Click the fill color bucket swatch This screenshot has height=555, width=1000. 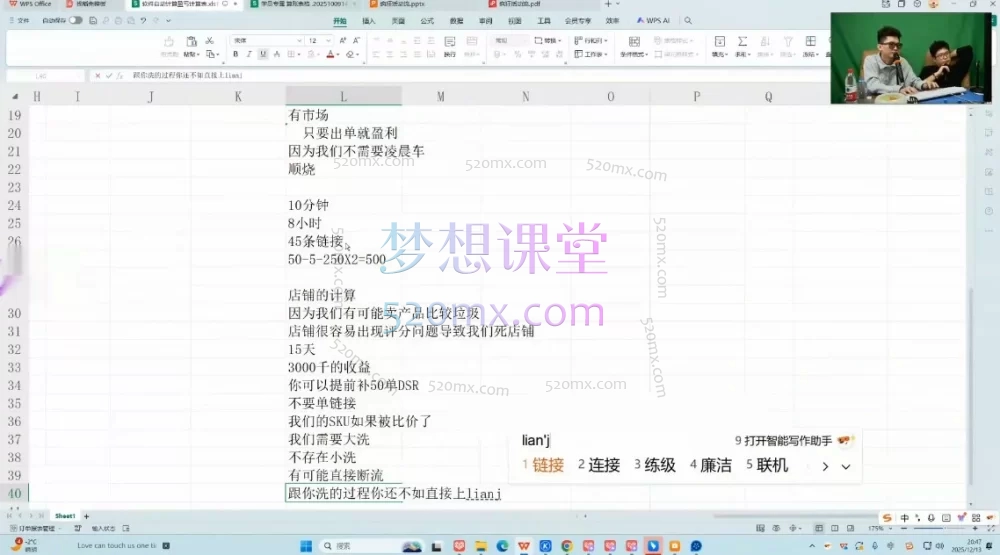311,55
